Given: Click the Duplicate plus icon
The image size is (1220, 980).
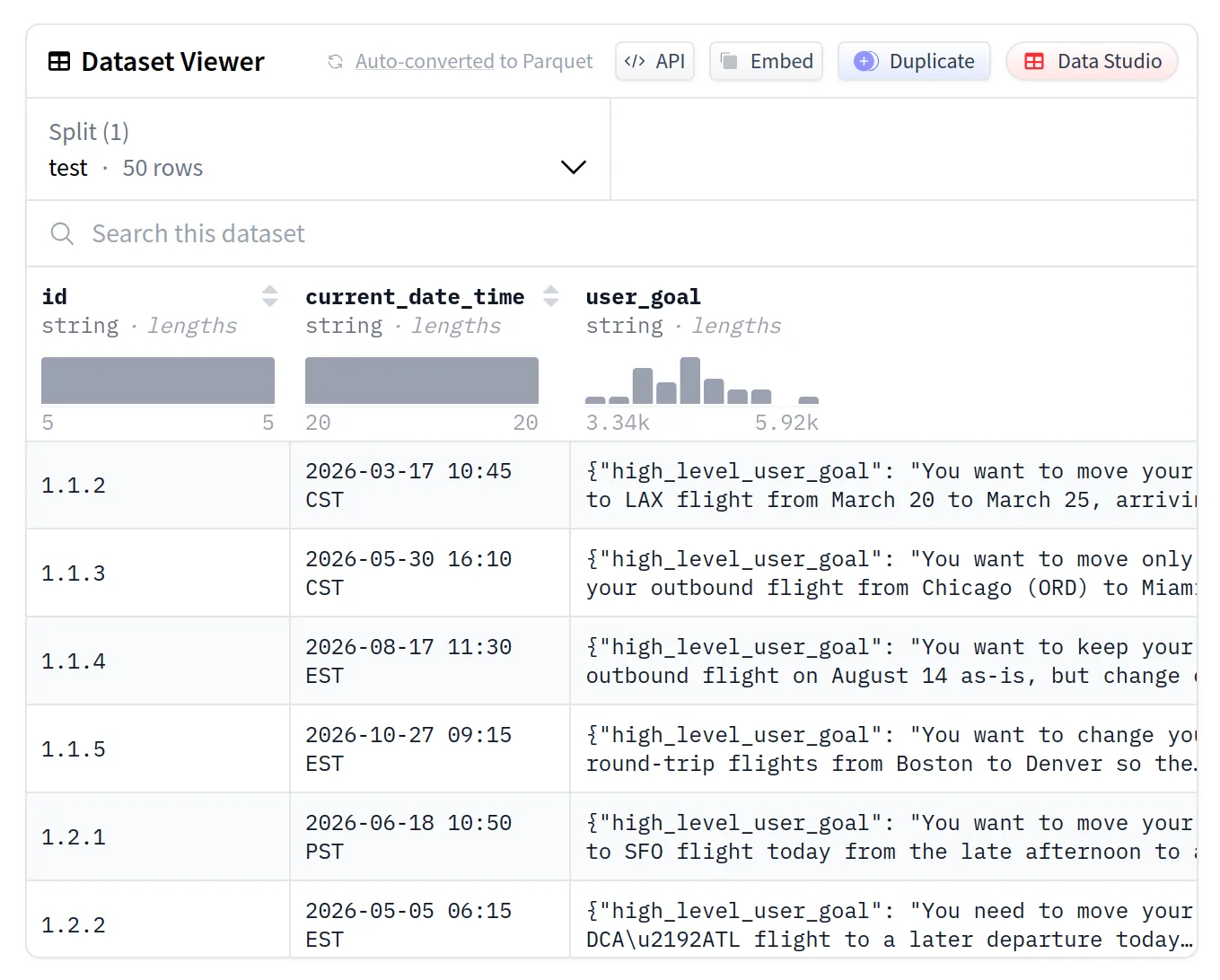Looking at the screenshot, I should click(865, 61).
